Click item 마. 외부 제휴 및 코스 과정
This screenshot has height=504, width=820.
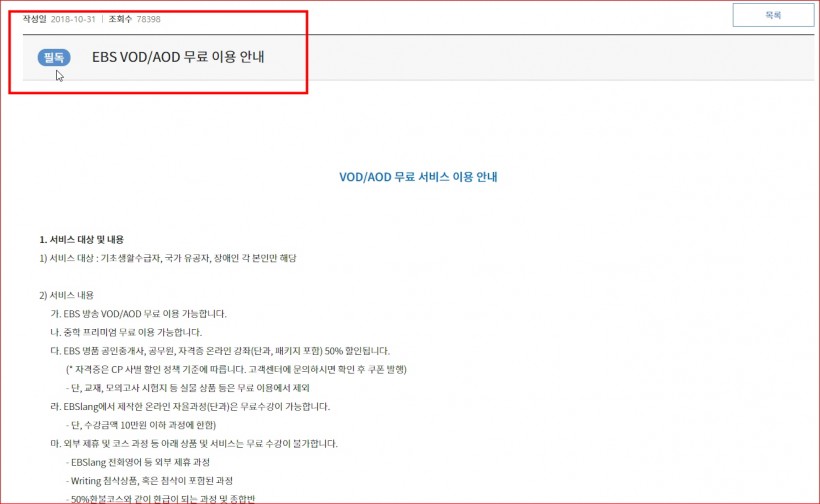(194, 443)
